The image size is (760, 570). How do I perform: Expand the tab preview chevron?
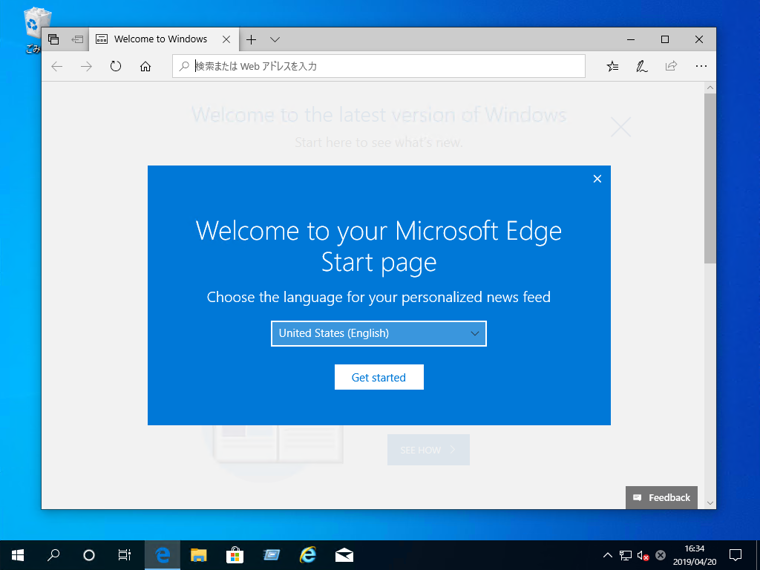pyautogui.click(x=275, y=40)
